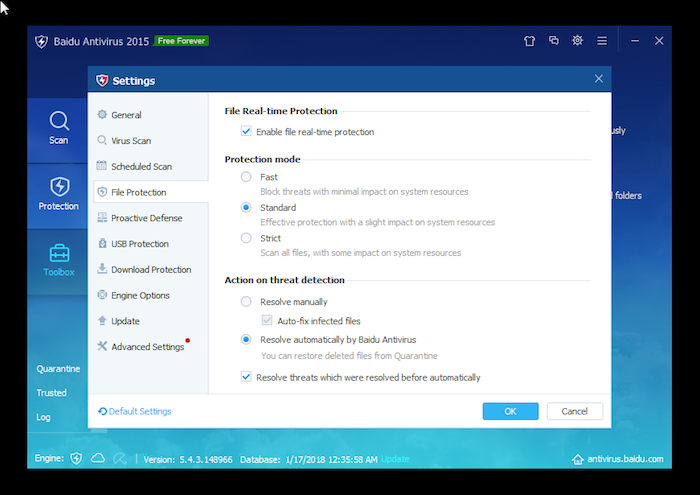
Task: Toggle Auto-fix infected files checkbox
Action: coord(267,320)
